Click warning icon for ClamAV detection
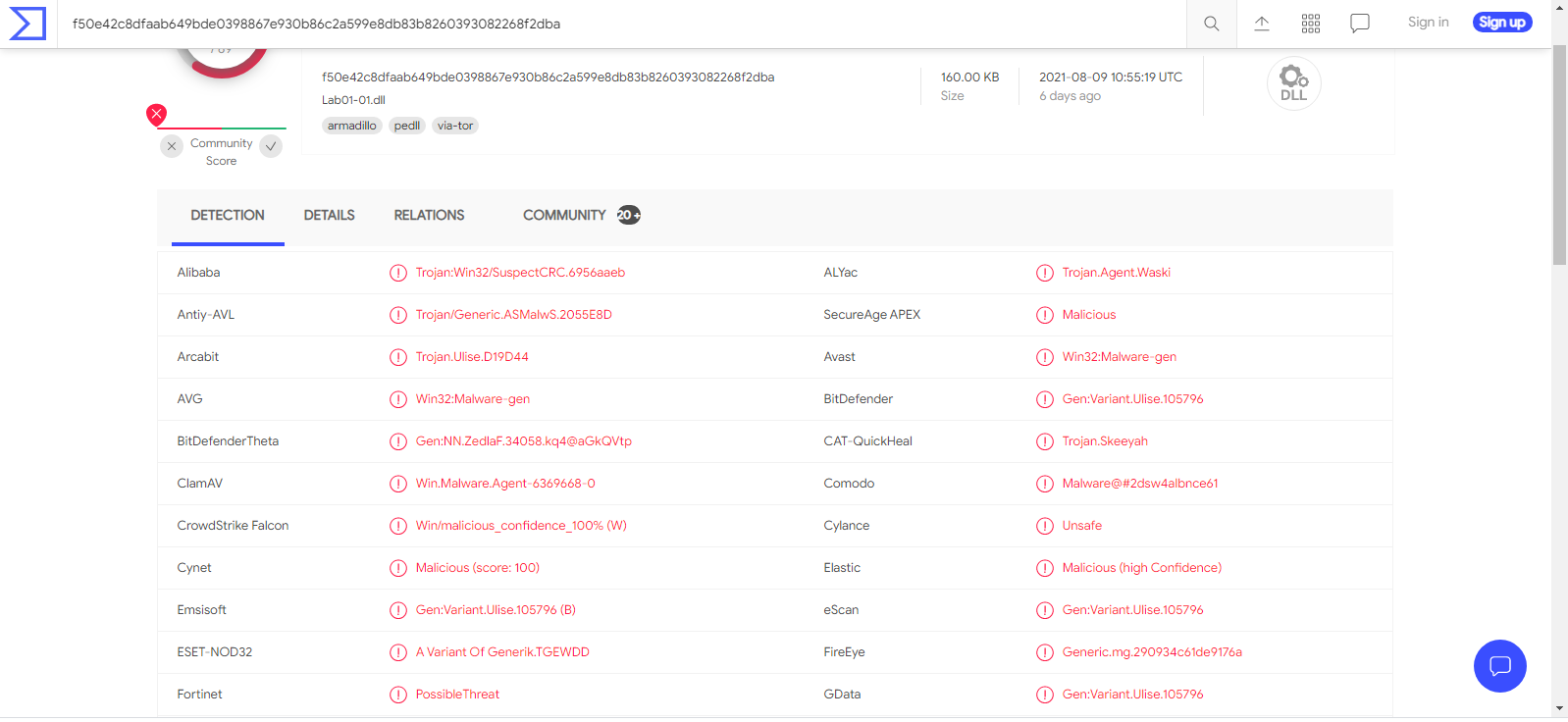Screen dimensions: 1568x722 pos(398,484)
